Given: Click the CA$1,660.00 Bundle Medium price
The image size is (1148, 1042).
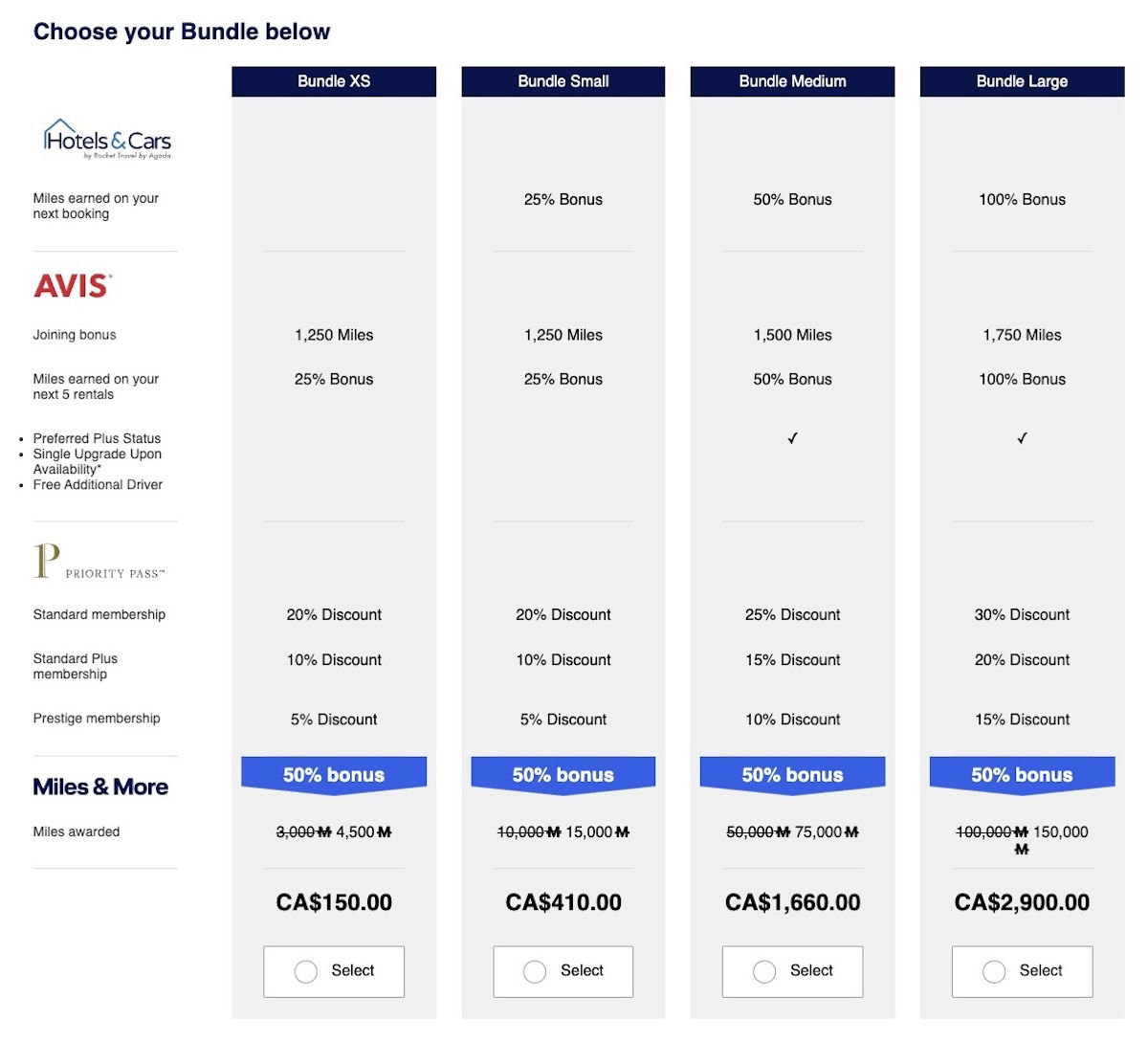Looking at the screenshot, I should tap(792, 902).
